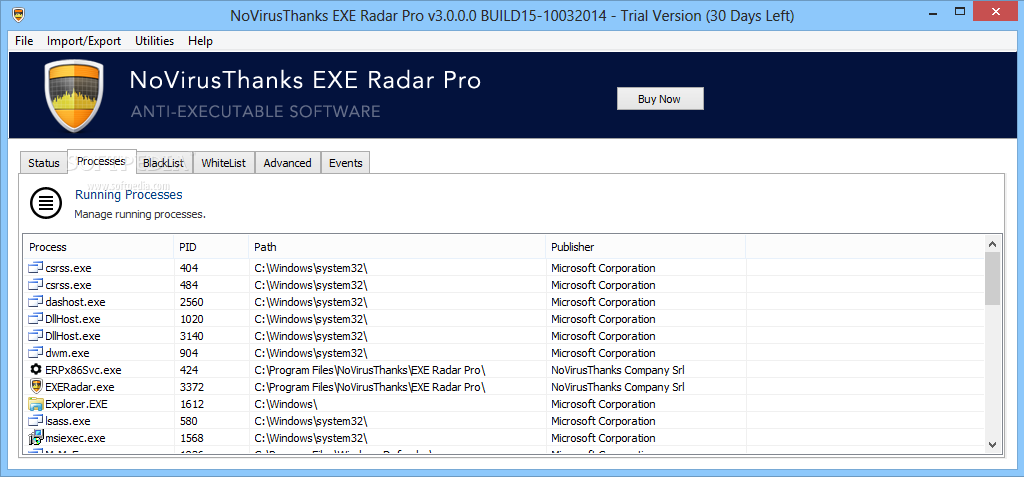
Task: Open the Utilities menu
Action: (x=154, y=41)
